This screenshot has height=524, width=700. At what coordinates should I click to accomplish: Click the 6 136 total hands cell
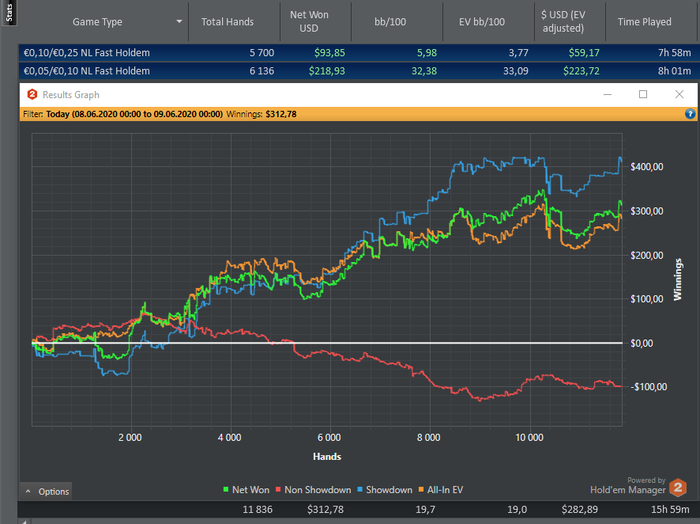(x=262, y=71)
